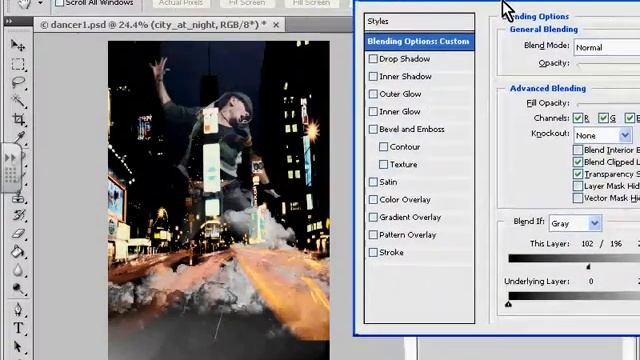Open the Satin style settings
Screen dimensions: 640x360
click(388, 182)
